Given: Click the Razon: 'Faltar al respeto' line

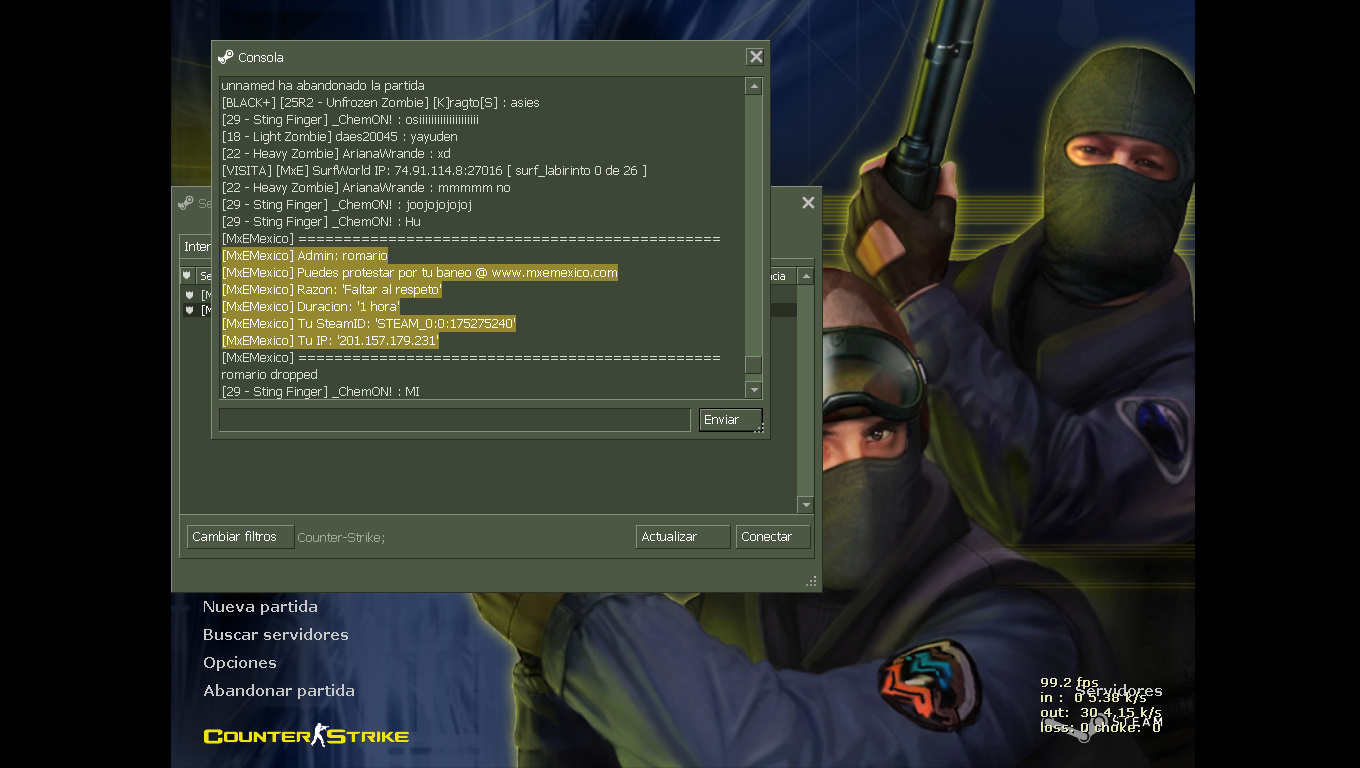Looking at the screenshot, I should point(331,290).
